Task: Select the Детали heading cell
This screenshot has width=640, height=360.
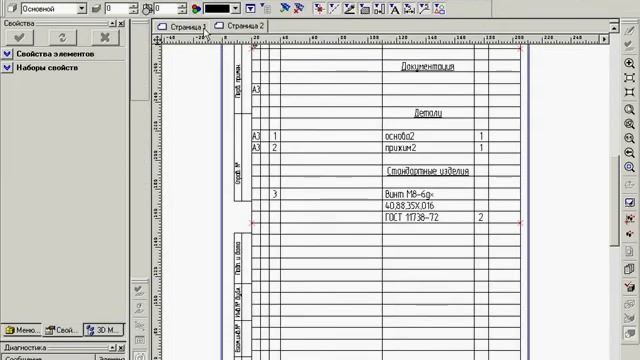Action: 428,113
